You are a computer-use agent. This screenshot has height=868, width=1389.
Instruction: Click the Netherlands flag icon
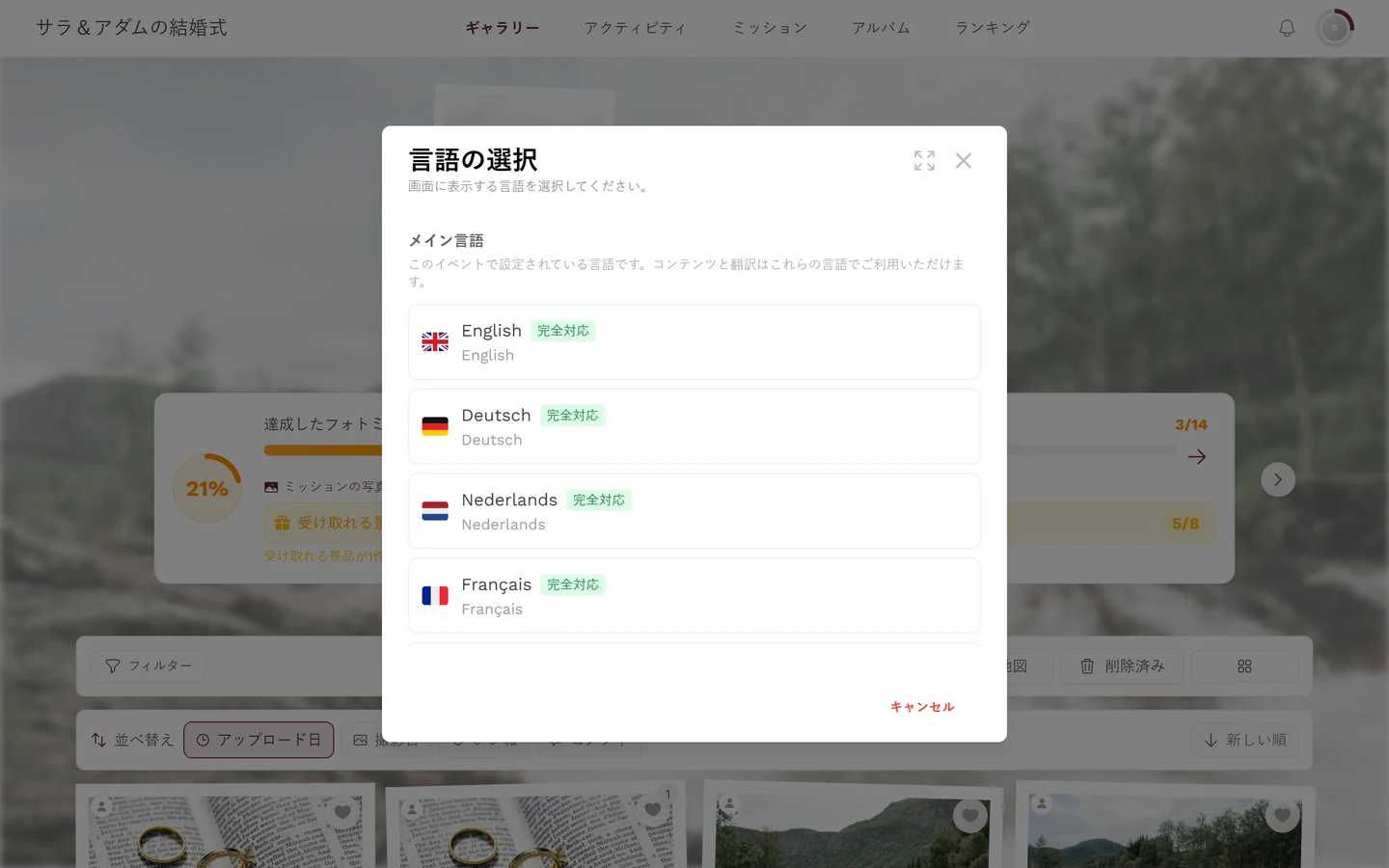click(x=435, y=511)
